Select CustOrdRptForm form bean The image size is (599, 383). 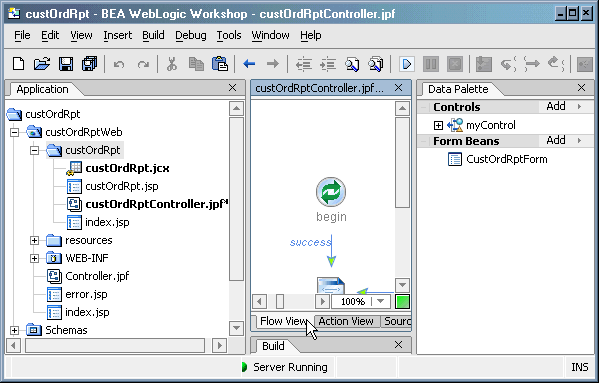(x=507, y=159)
